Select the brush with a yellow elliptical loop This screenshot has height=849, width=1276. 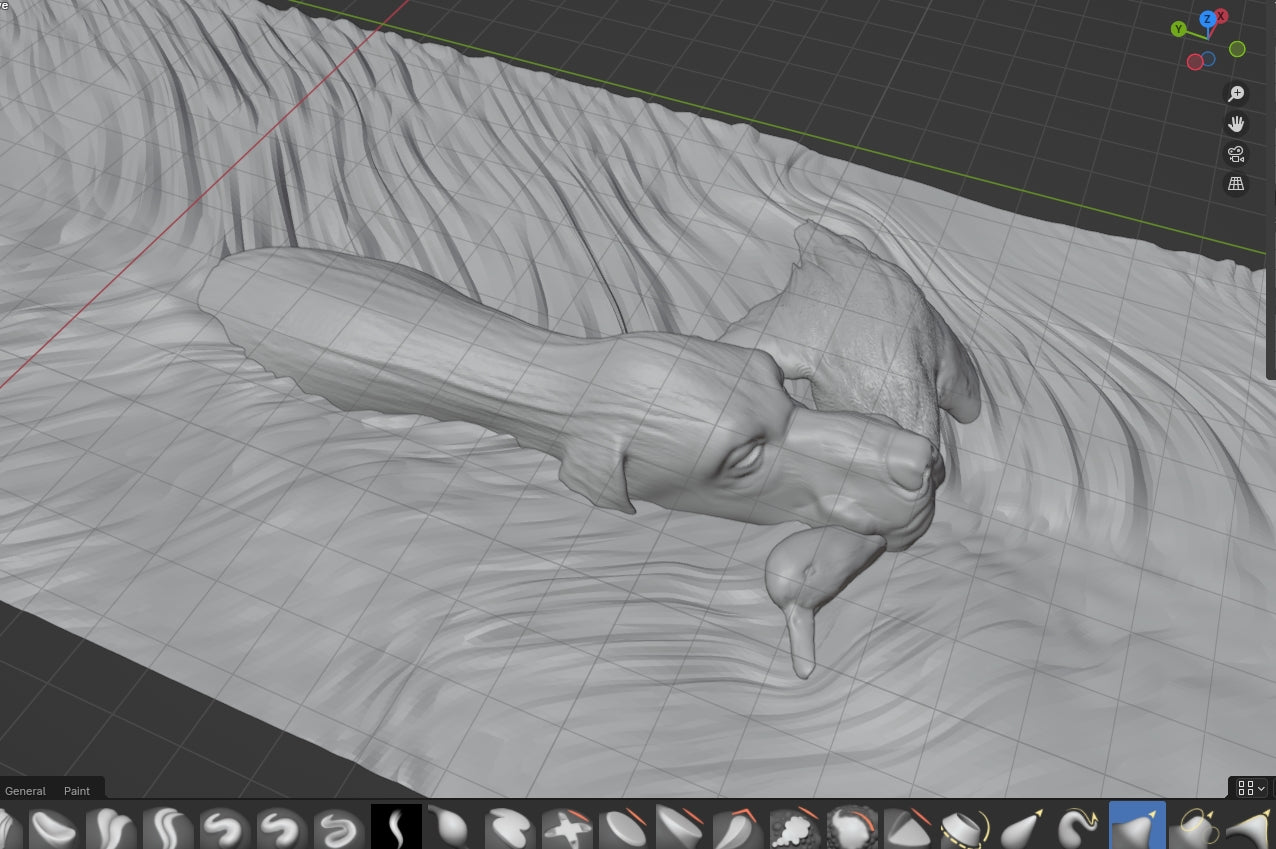pos(1194,827)
